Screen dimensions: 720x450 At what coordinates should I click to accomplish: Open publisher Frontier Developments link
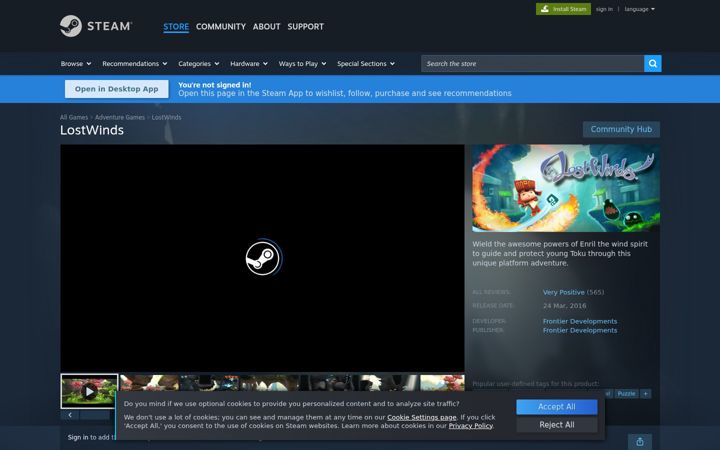579,330
